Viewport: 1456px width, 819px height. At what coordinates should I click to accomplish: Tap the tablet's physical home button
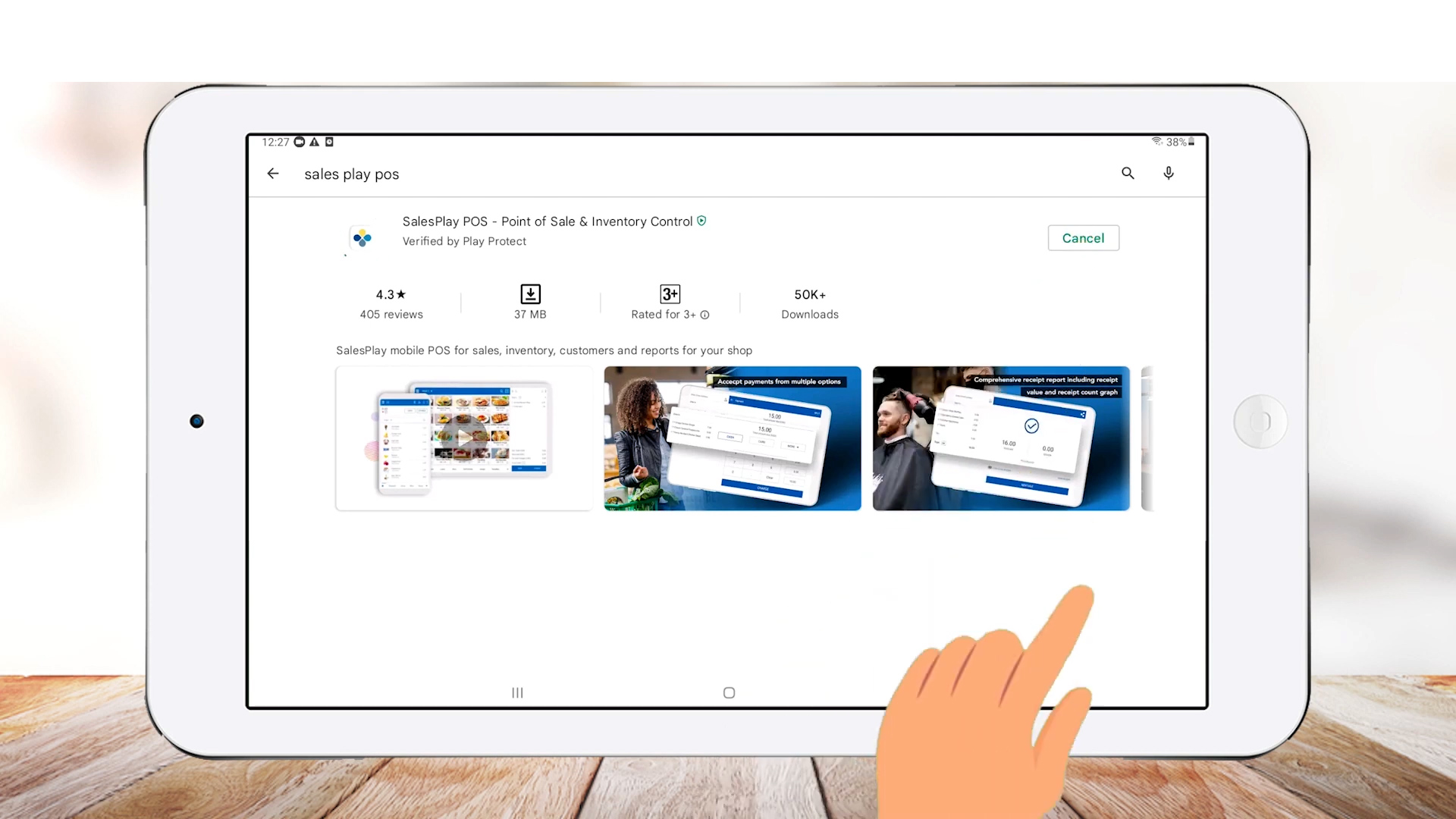[1260, 422]
